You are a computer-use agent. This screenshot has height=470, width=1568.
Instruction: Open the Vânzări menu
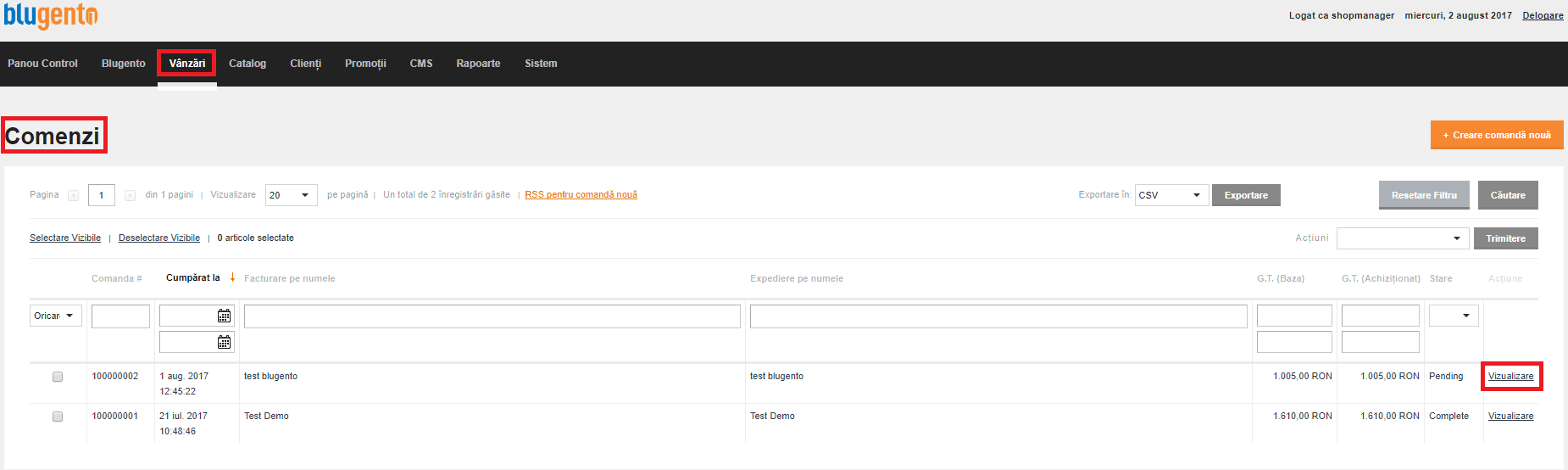point(187,64)
